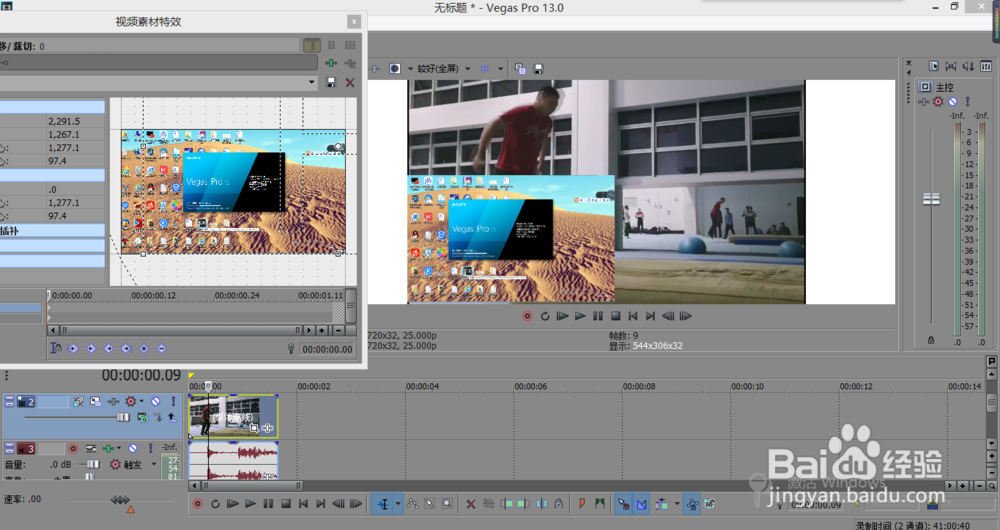1000x530 pixels.
Task: Select the envelope edit tool
Action: click(x=413, y=504)
